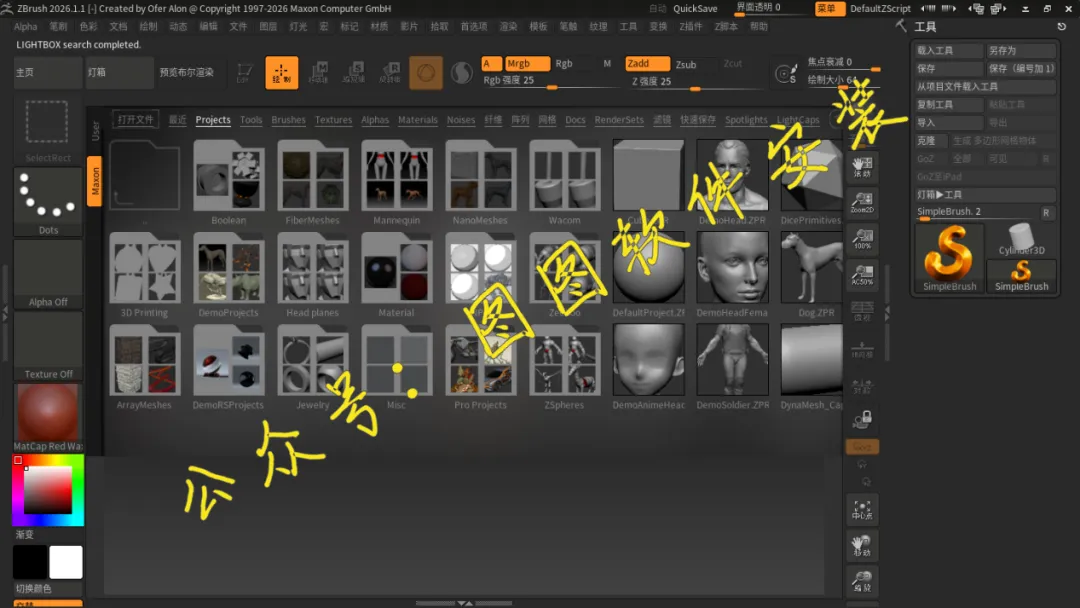Click the Zoom2D icon

[862, 202]
